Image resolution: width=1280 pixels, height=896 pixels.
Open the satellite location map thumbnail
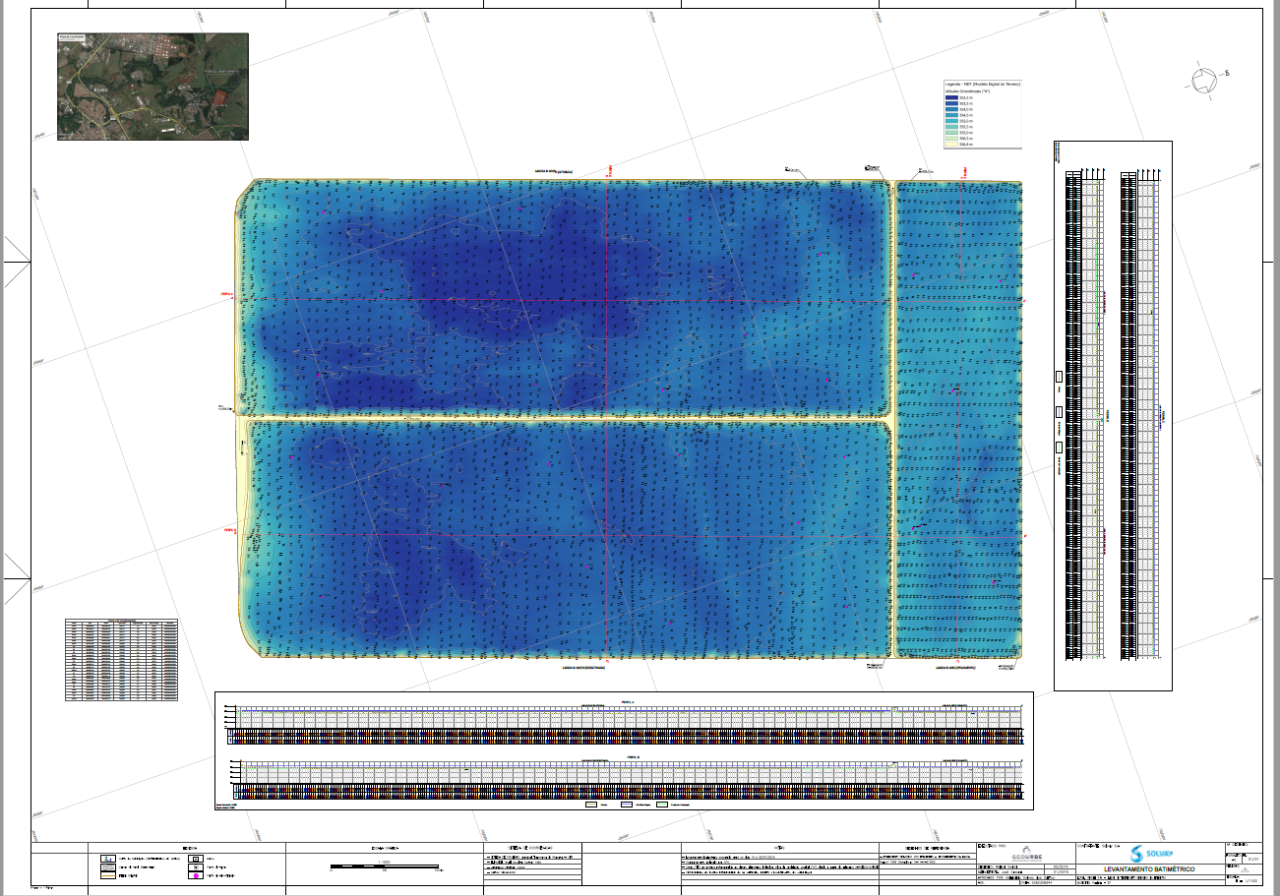tap(152, 86)
